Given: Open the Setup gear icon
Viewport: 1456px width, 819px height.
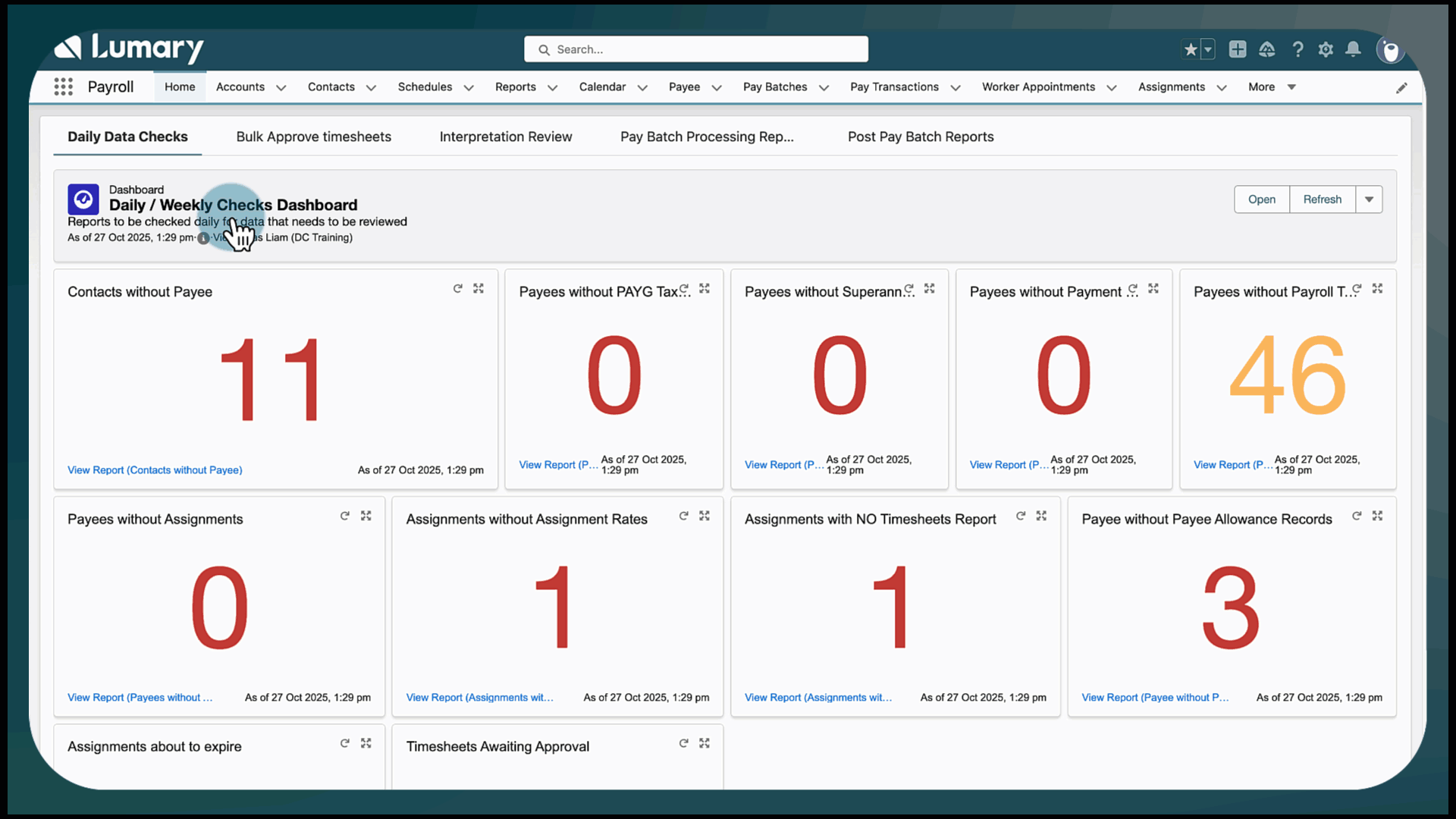Looking at the screenshot, I should [1326, 49].
